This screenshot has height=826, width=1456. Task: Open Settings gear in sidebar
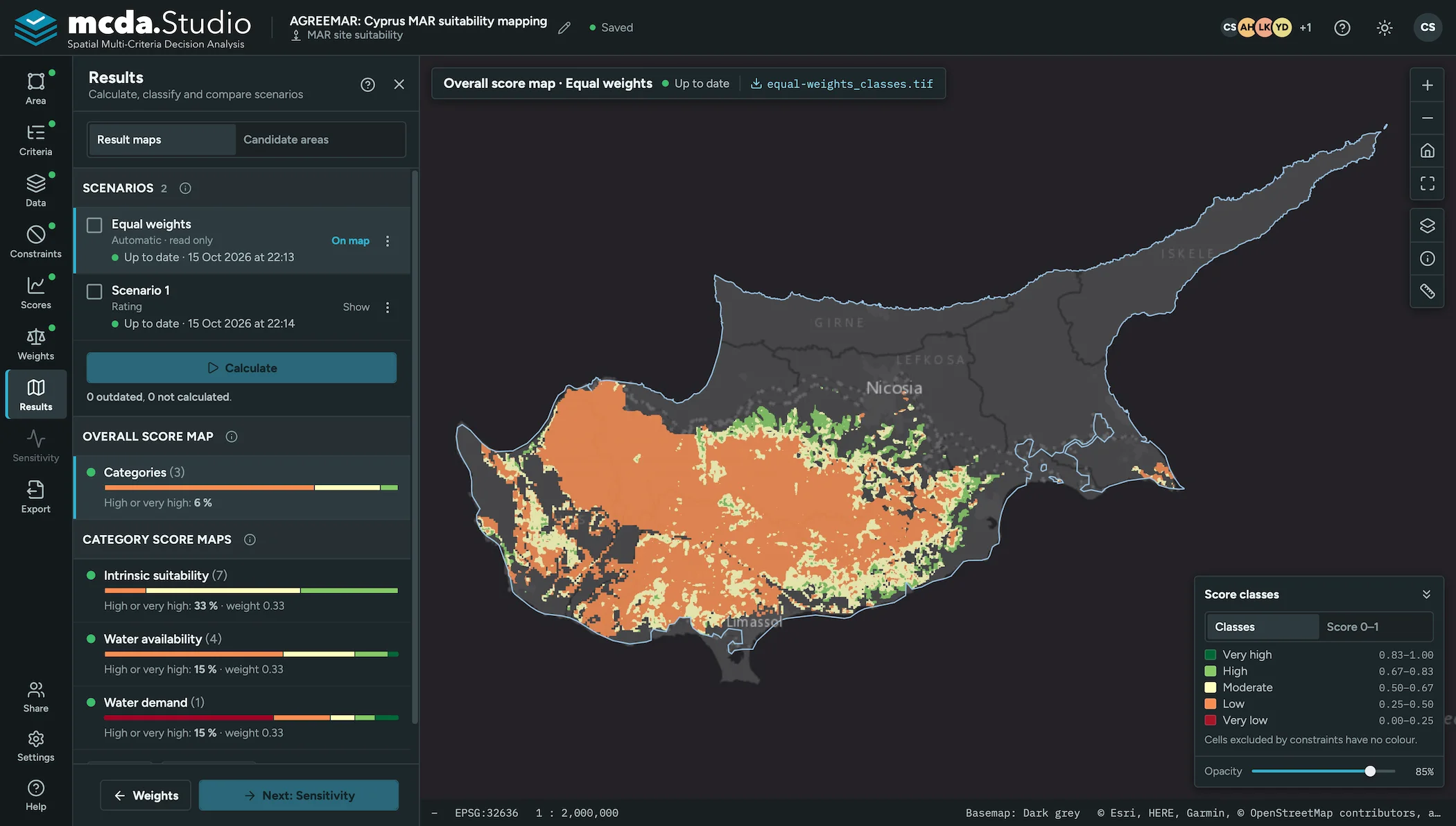(x=36, y=739)
